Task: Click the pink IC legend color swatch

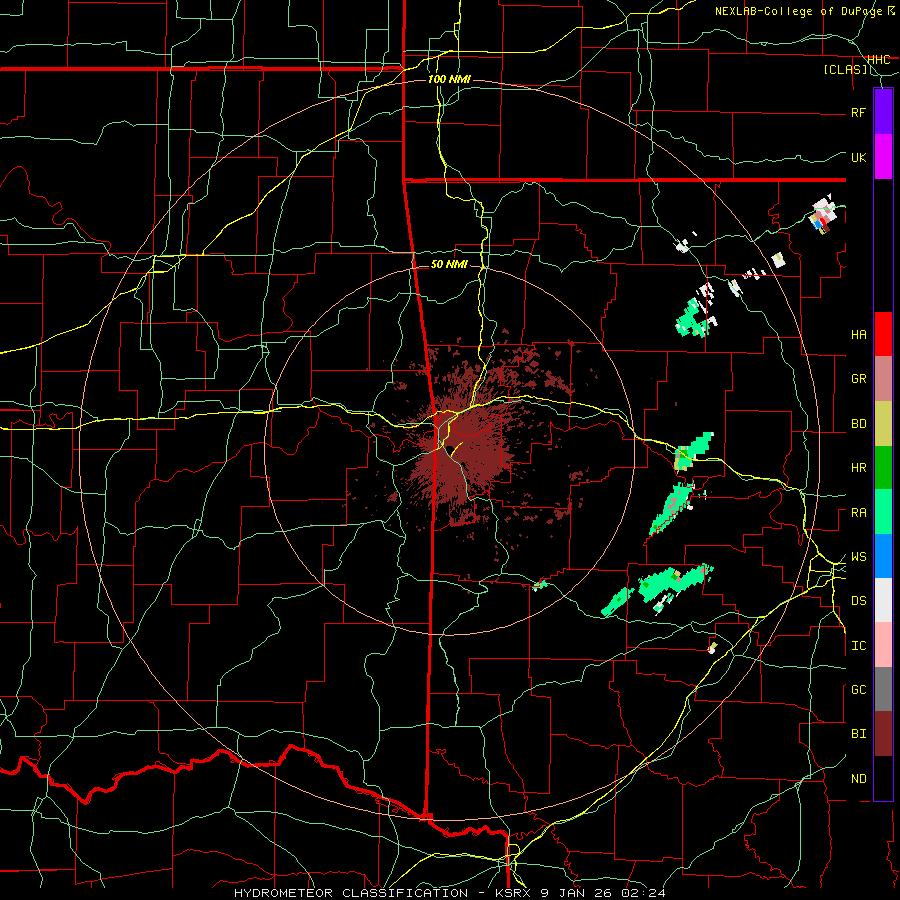Action: tap(883, 645)
